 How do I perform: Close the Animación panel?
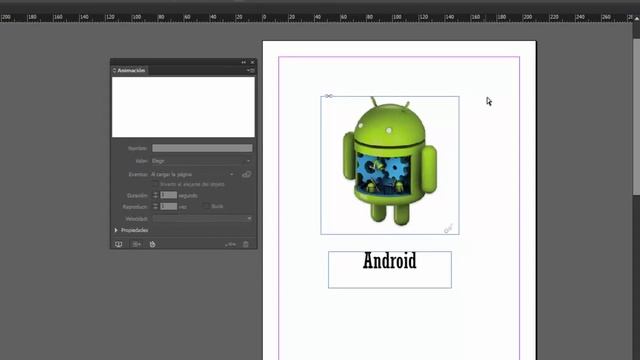coord(252,62)
